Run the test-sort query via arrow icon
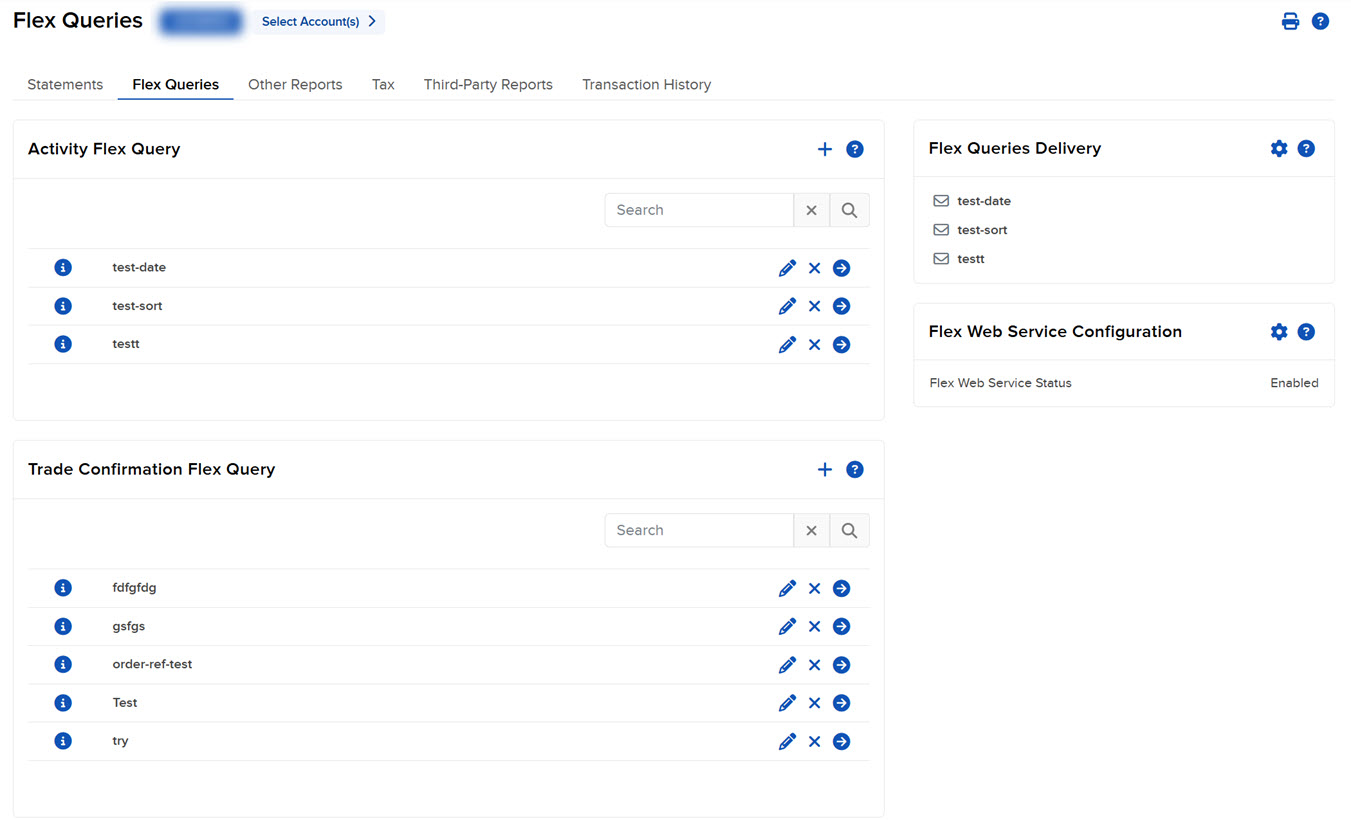 pyautogui.click(x=841, y=305)
